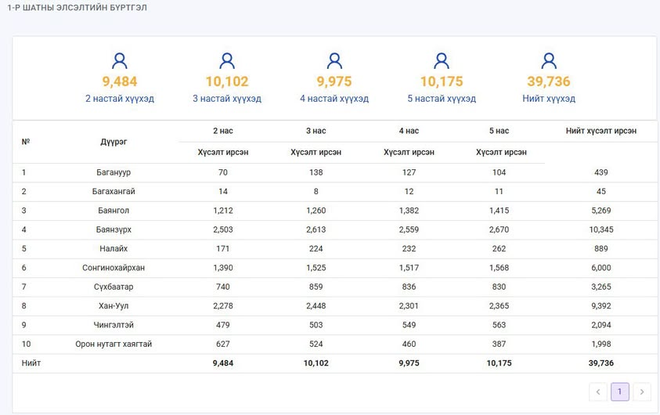Click the Сонгинохайрхан district row
This screenshot has width=660, height=415.
335,268
